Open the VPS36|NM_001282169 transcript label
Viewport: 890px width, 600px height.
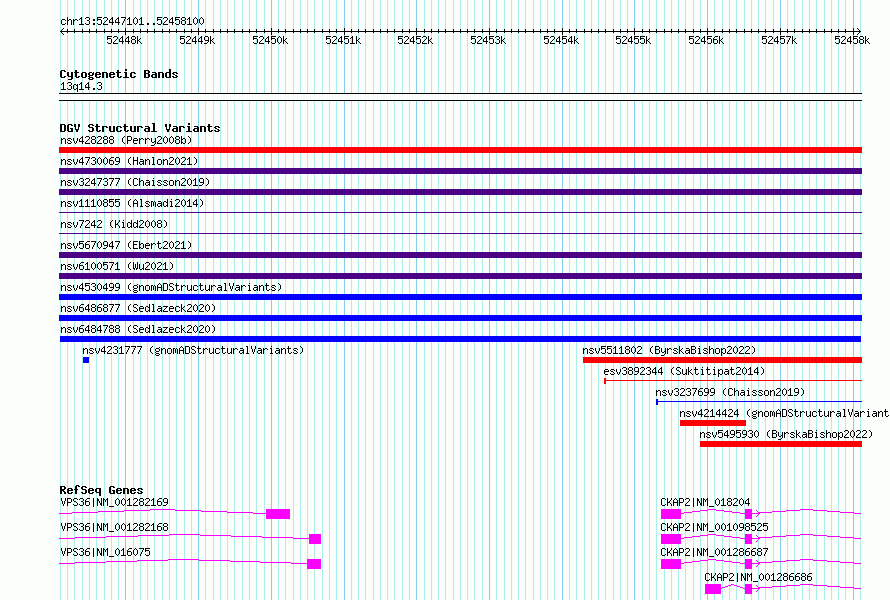click(114, 502)
